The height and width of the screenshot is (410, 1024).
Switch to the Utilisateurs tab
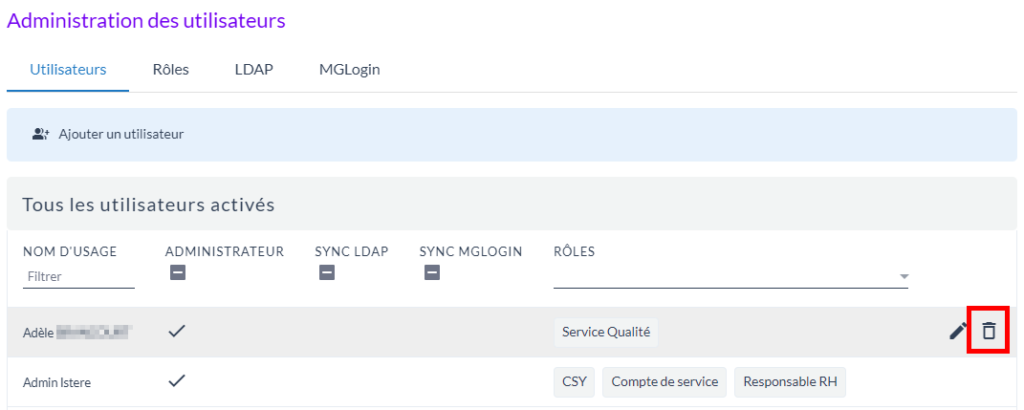point(68,69)
